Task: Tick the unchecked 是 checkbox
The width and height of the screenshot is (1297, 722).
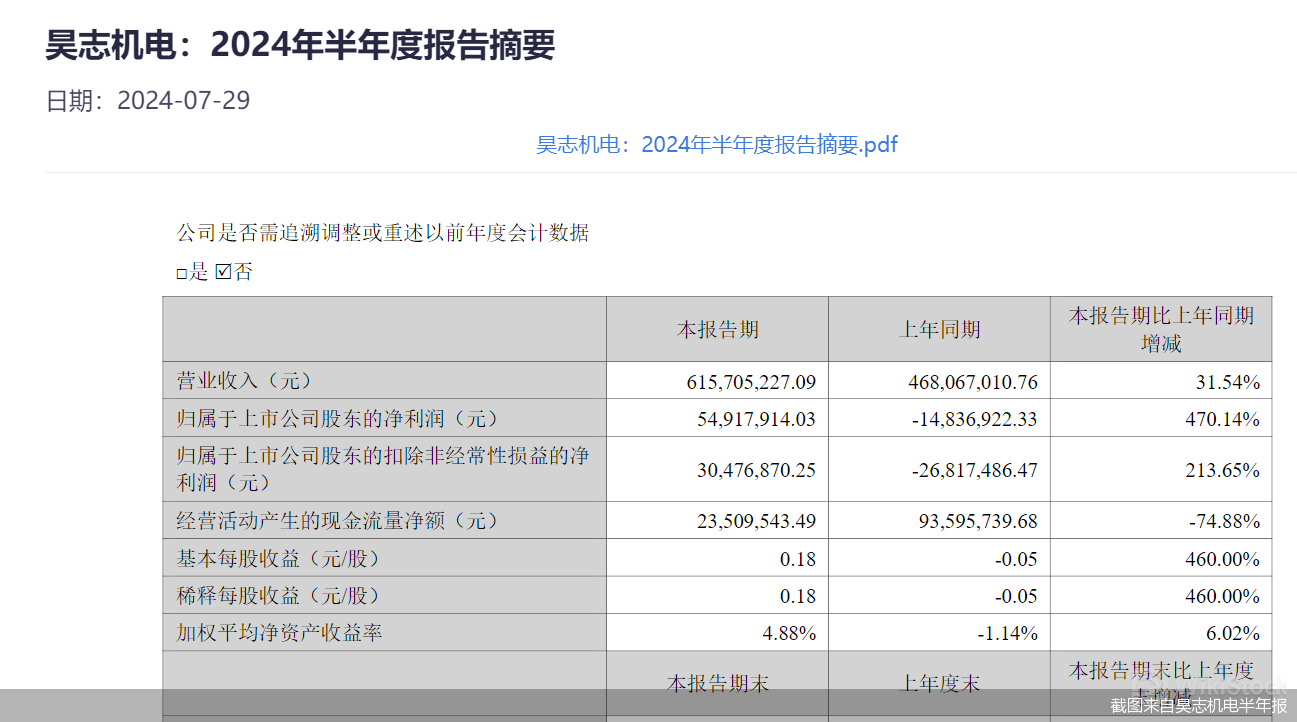Action: 182,273
